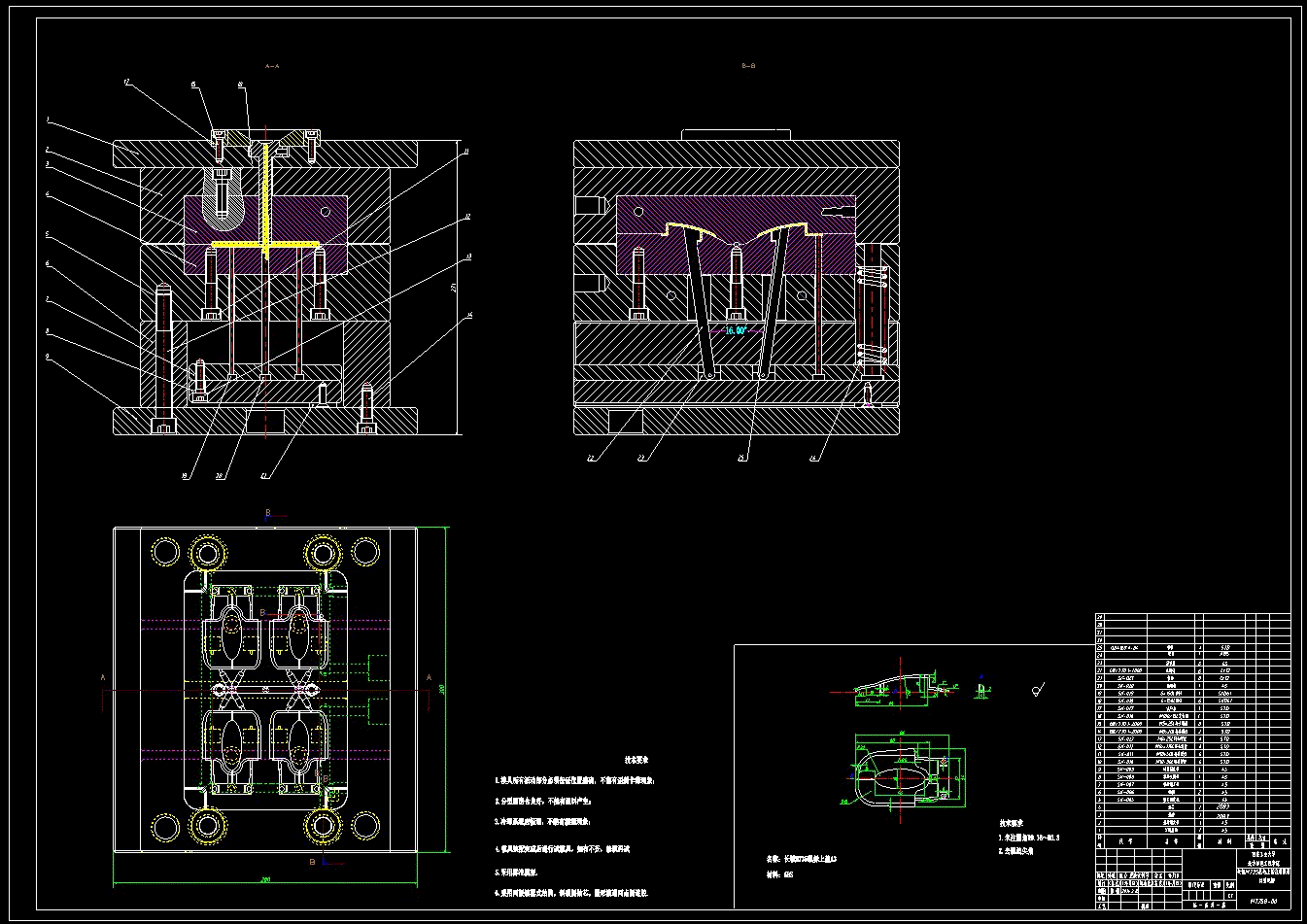Select mold technical note number 4

point(563,849)
